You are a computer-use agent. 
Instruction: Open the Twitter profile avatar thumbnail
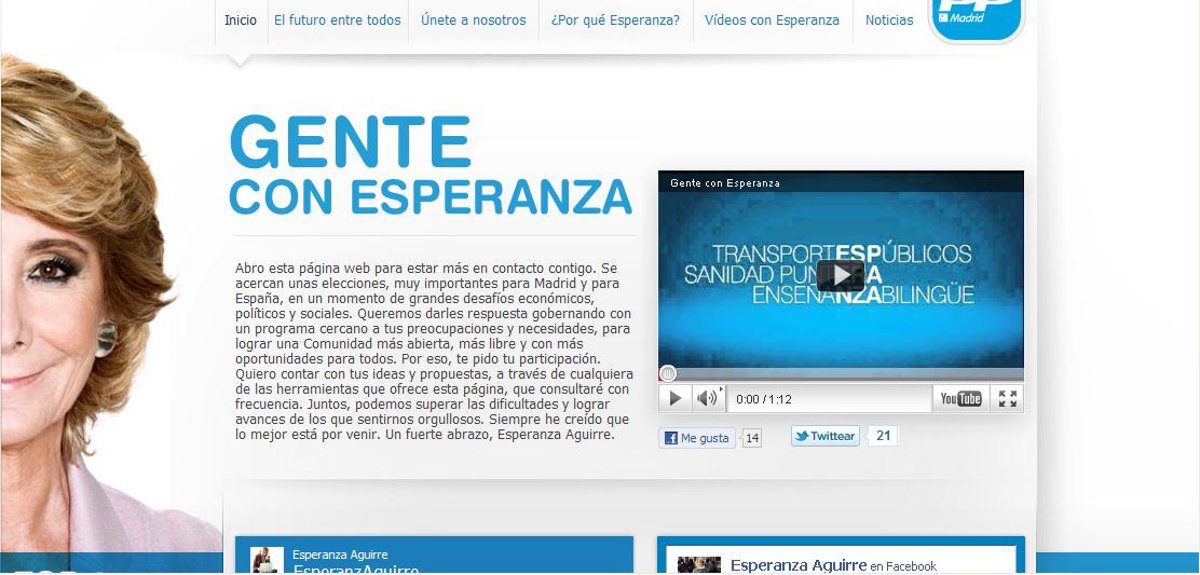[267, 561]
